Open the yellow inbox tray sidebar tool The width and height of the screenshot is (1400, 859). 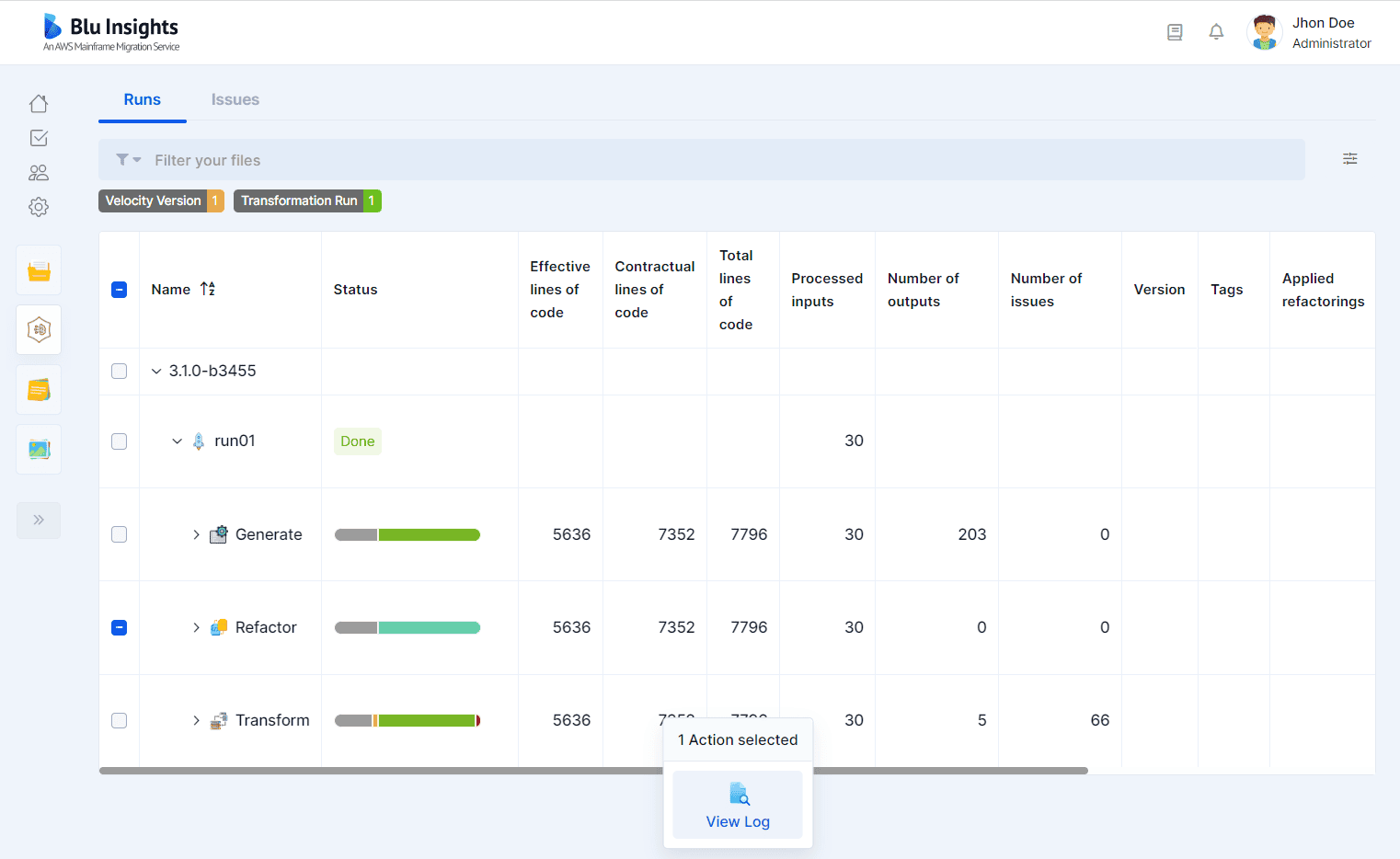tap(39, 270)
